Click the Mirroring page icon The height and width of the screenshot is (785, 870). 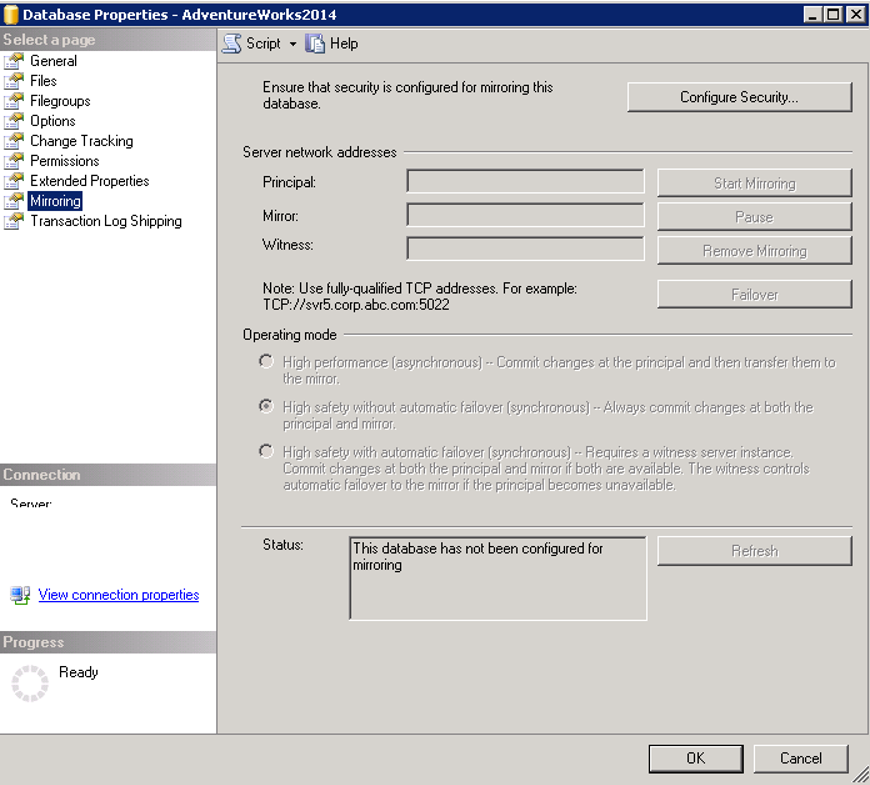pos(14,200)
